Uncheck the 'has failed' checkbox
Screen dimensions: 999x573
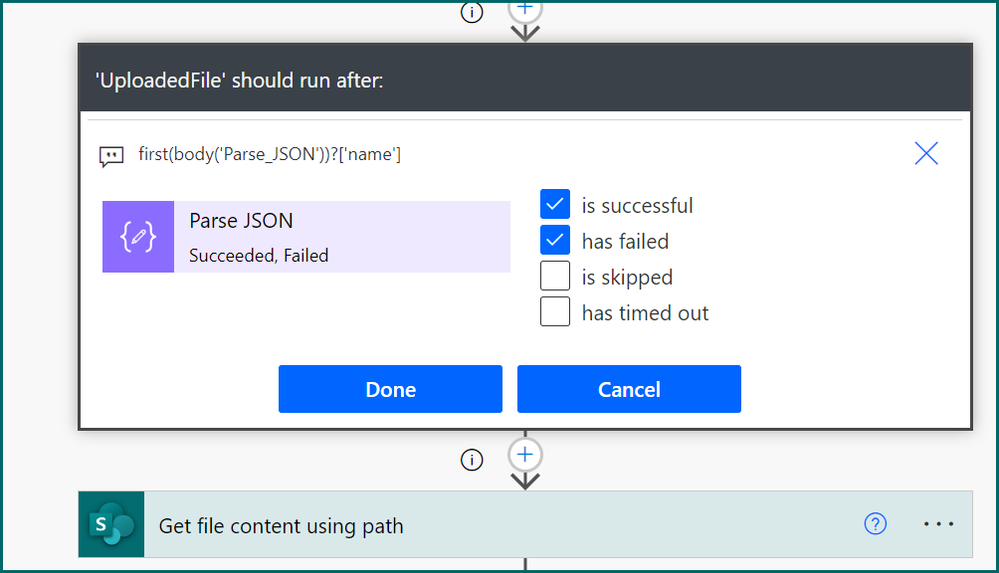pyautogui.click(x=555, y=240)
